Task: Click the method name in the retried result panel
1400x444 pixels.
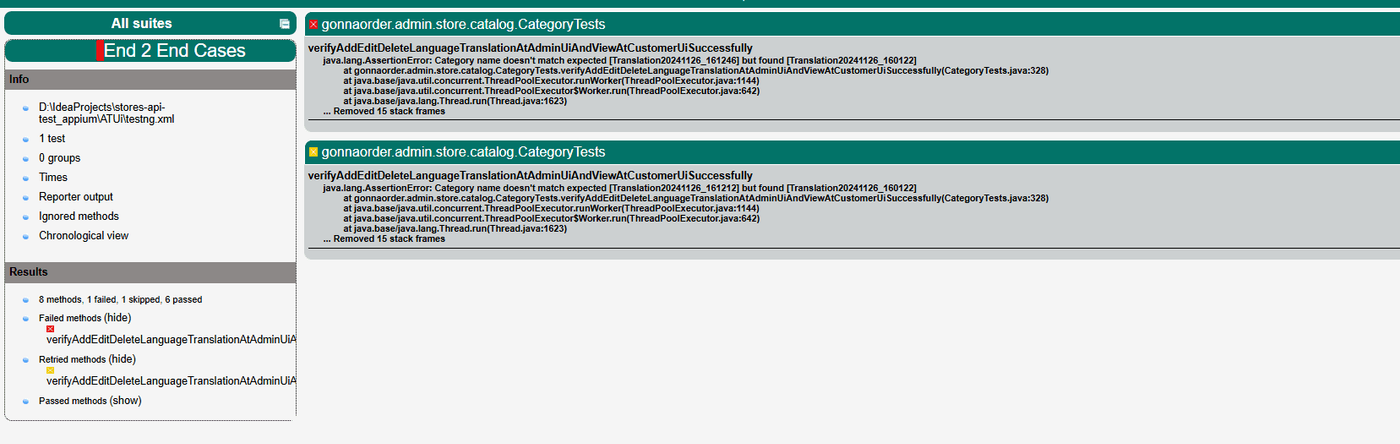Action: [x=530, y=176]
